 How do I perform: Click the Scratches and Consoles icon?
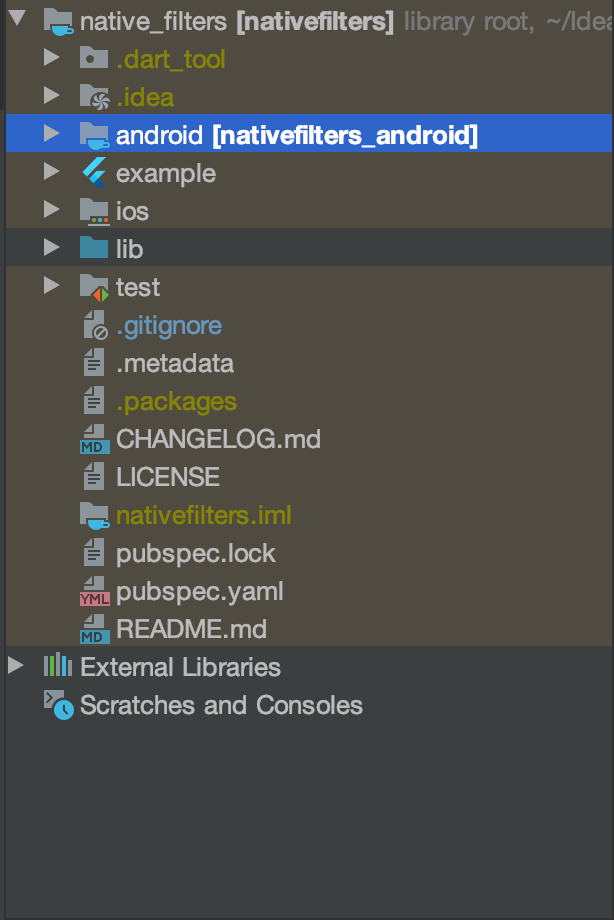click(49, 705)
